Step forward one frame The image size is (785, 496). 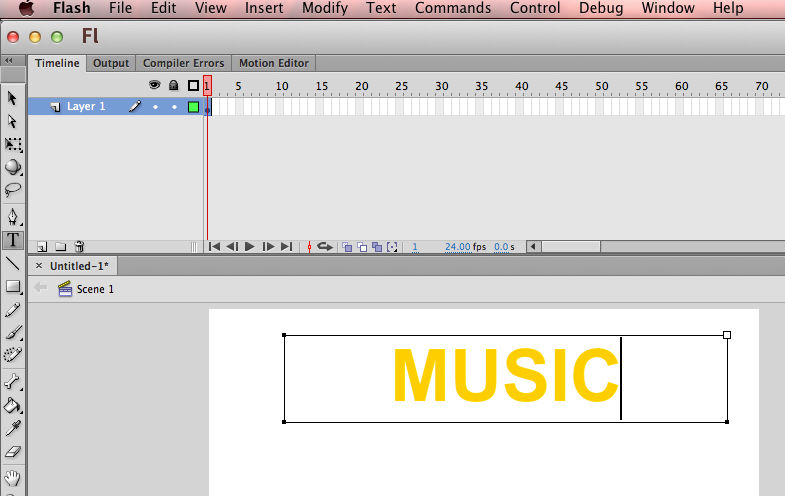[268, 246]
